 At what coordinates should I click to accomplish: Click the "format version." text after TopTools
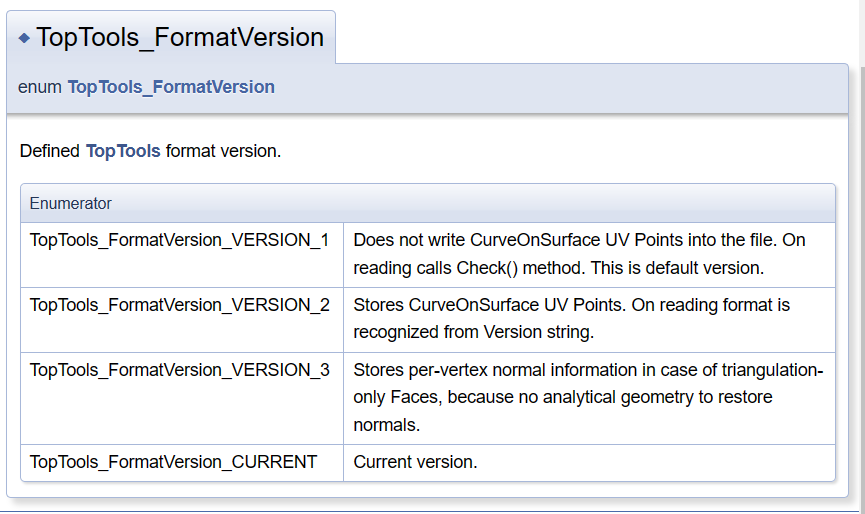[224, 152]
